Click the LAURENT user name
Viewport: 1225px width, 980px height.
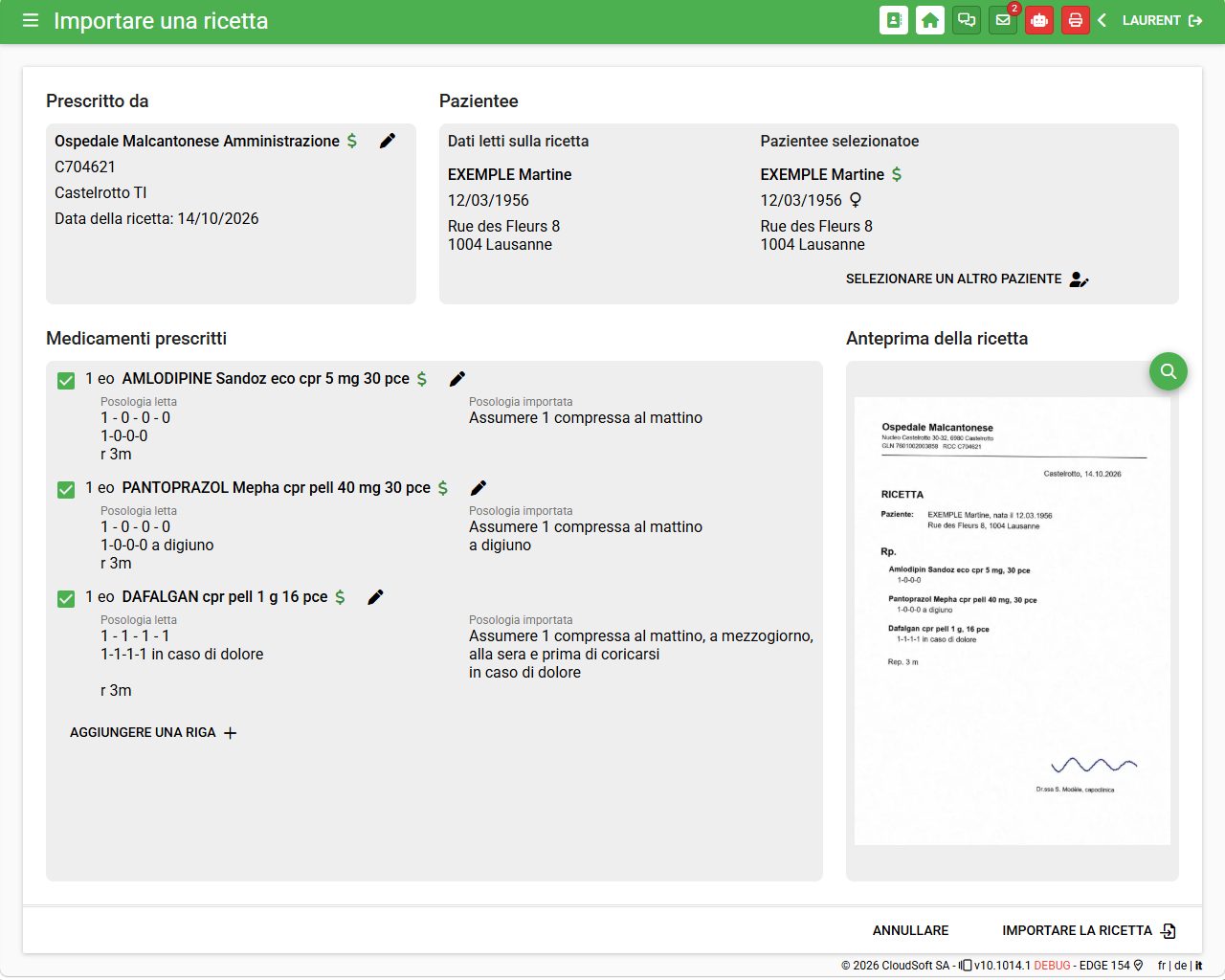pos(1151,20)
